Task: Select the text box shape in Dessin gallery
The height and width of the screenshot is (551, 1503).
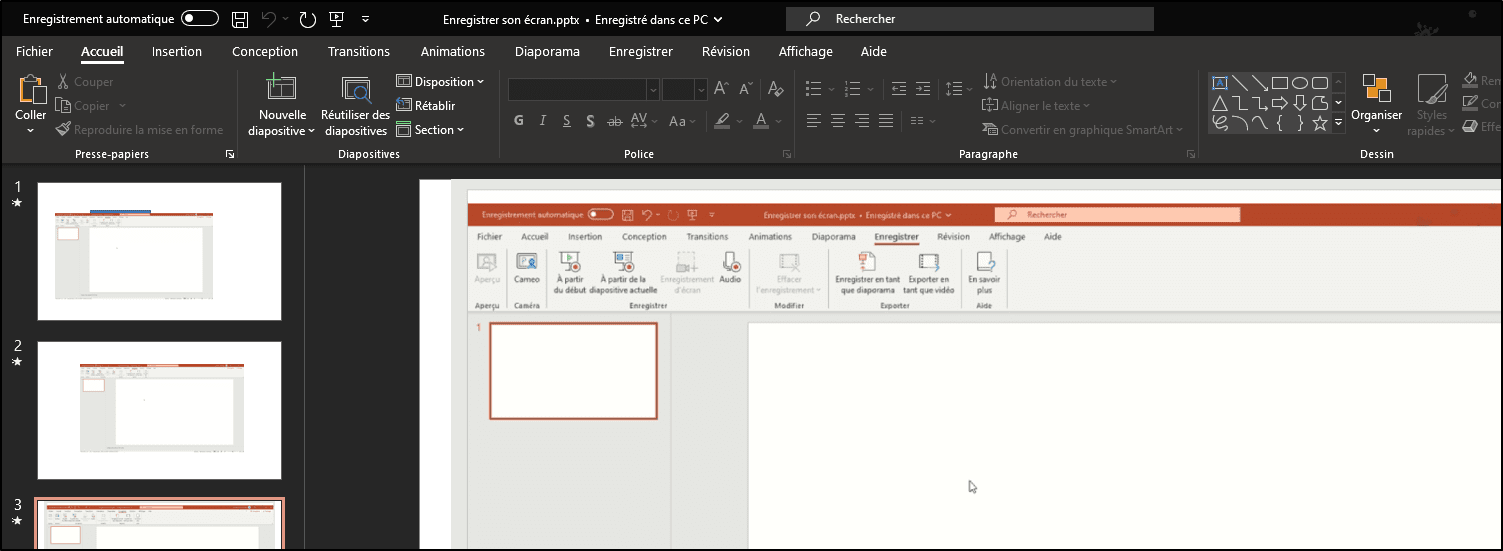Action: click(x=1220, y=83)
